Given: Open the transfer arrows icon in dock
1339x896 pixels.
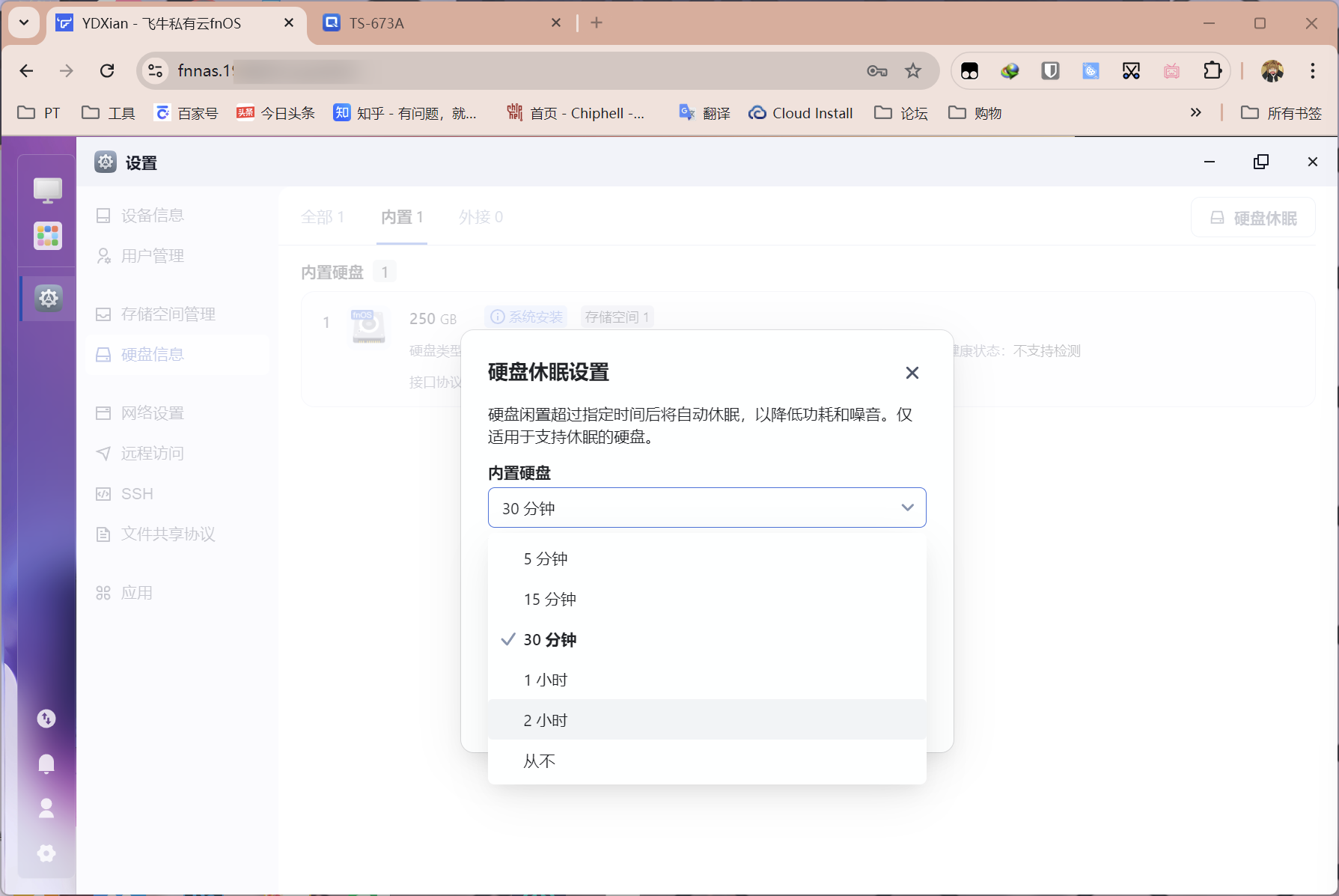Looking at the screenshot, I should coord(46,719).
